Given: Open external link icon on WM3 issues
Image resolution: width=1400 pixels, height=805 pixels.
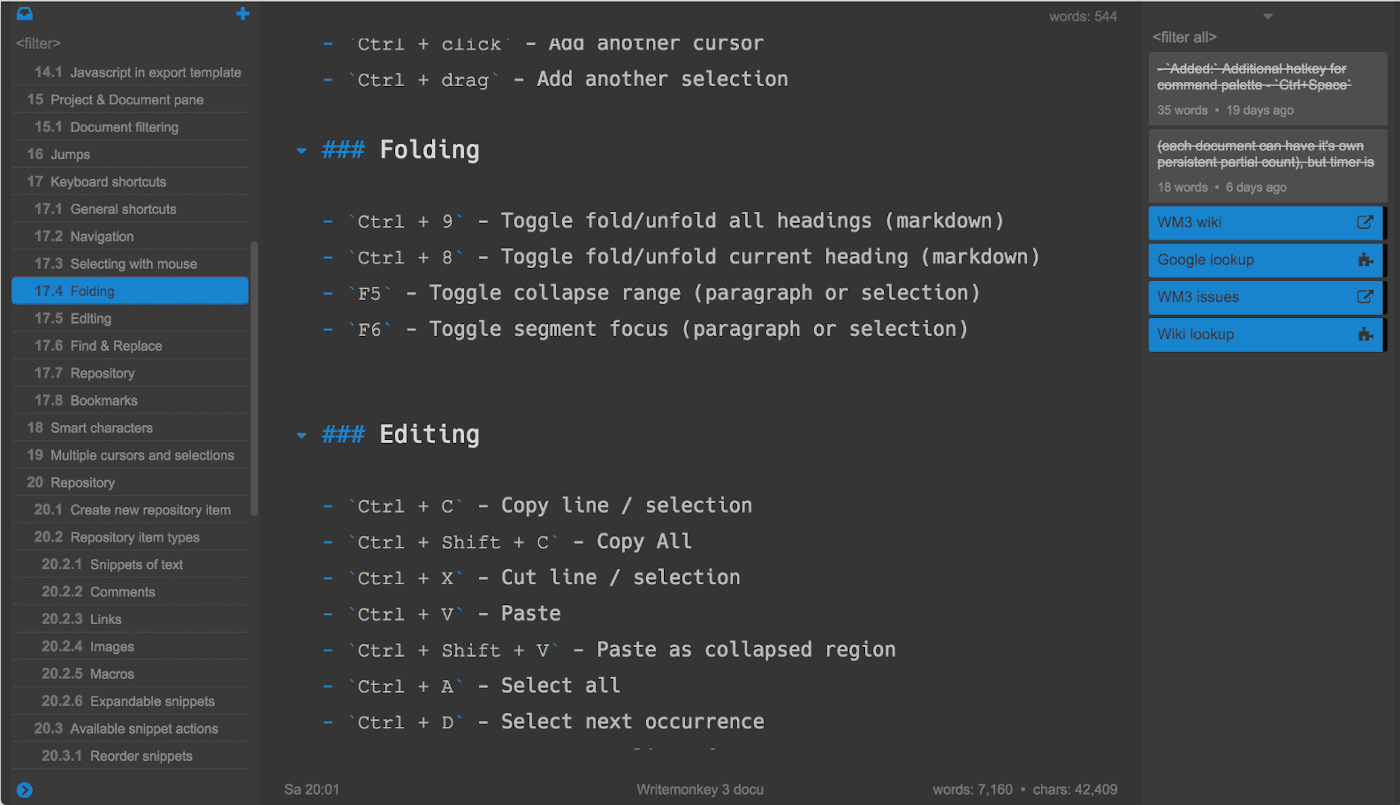Looking at the screenshot, I should tap(1365, 297).
